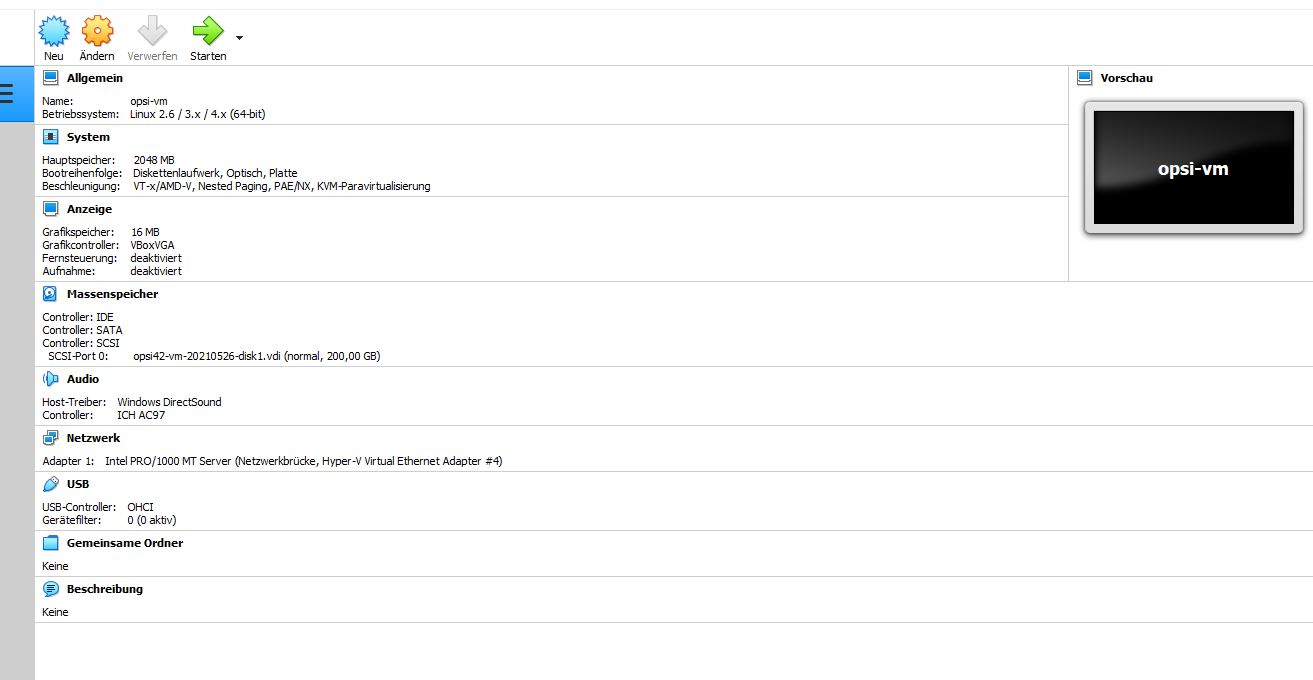Viewport: 1313px width, 680px height.
Task: Open the Starten dropdown arrow
Action: (239, 39)
